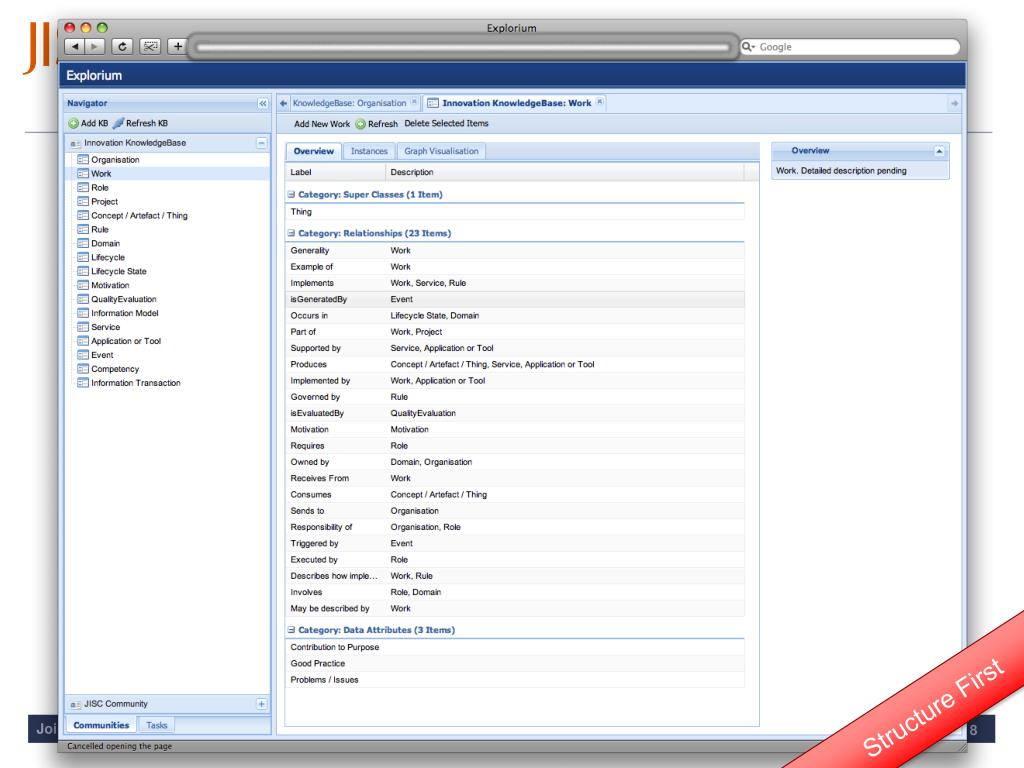Click the Add KB button label
1024x768 pixels.
point(95,123)
